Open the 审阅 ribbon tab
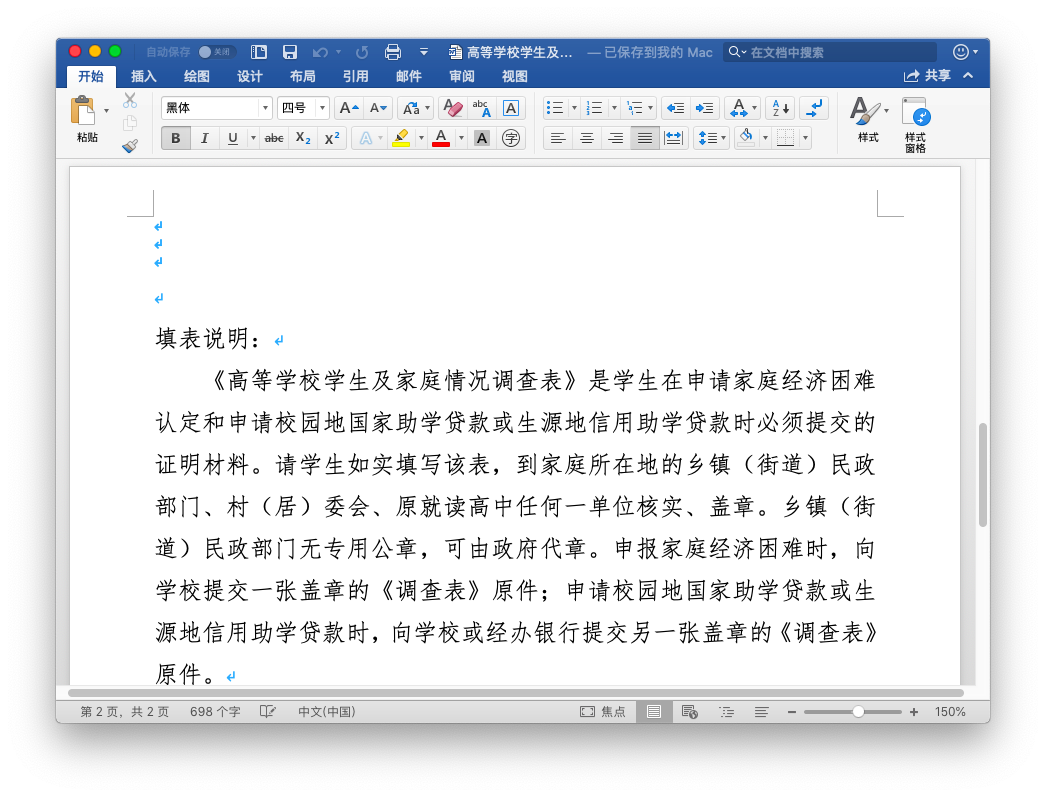Screen dimensions: 1046x797 [462, 76]
